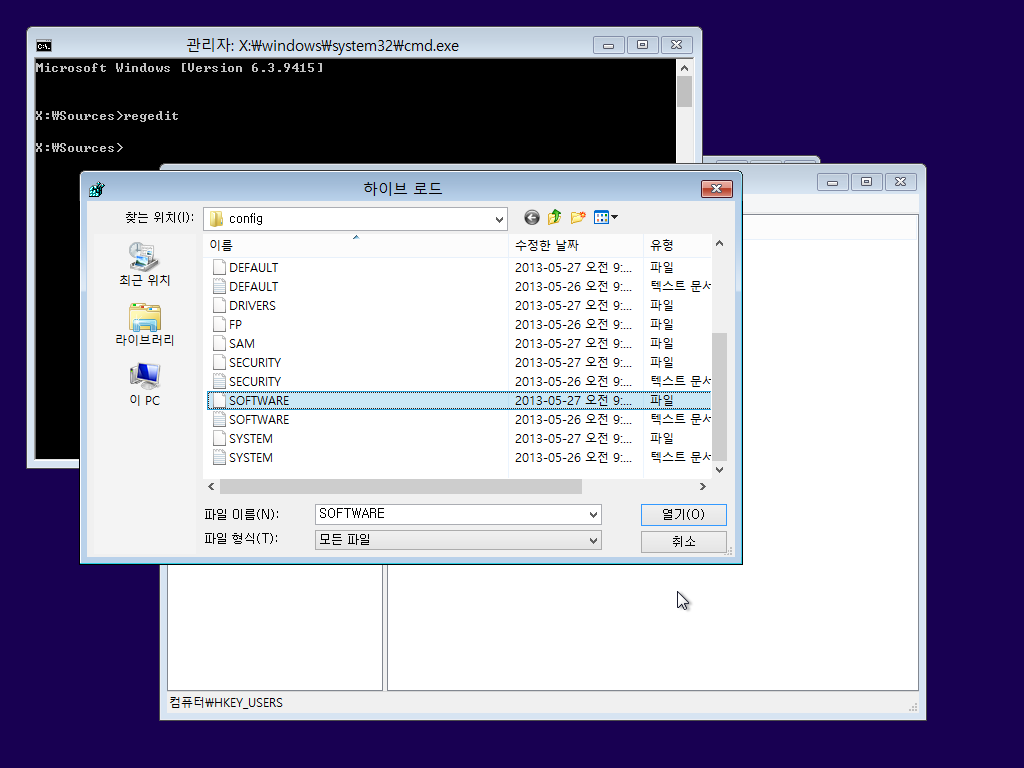Open This PC (이 PC) shortcut
1024x768 pixels.
[x=144, y=385]
